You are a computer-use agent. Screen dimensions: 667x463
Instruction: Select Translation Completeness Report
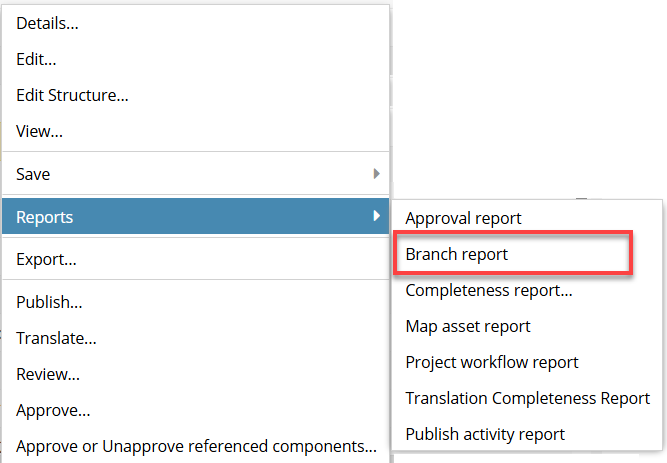click(527, 398)
